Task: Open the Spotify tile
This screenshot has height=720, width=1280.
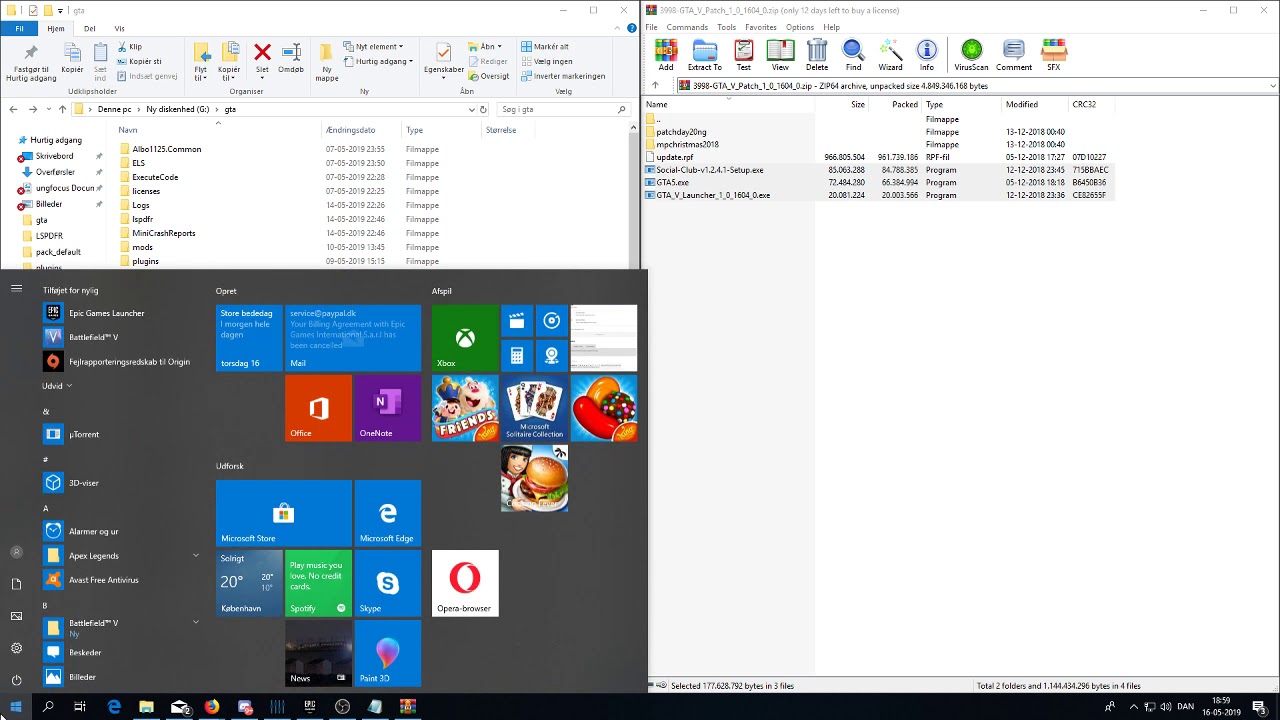Action: pos(318,583)
